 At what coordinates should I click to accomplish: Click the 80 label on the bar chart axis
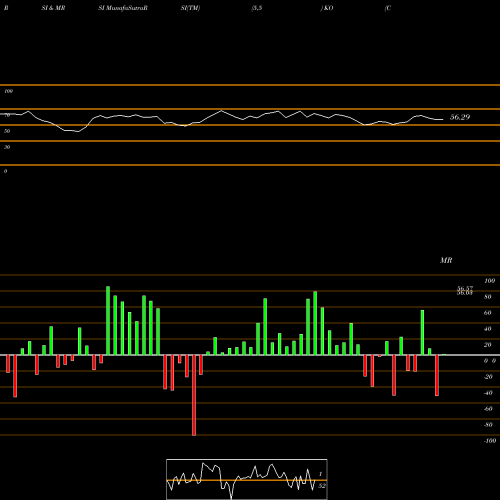tap(488, 297)
